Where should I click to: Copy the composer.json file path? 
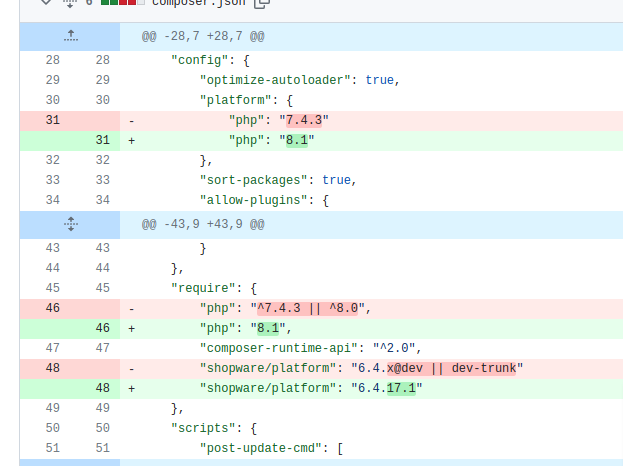click(262, 4)
